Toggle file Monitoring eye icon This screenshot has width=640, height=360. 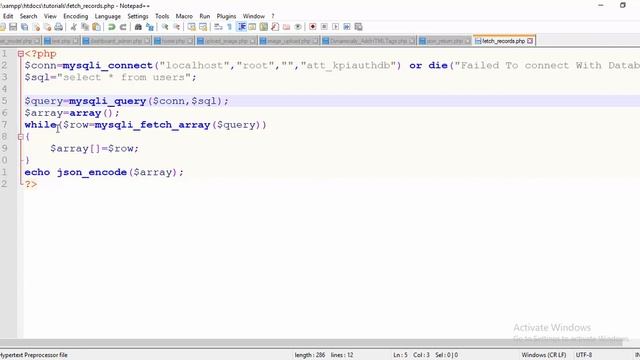pyautogui.click(x=298, y=27)
